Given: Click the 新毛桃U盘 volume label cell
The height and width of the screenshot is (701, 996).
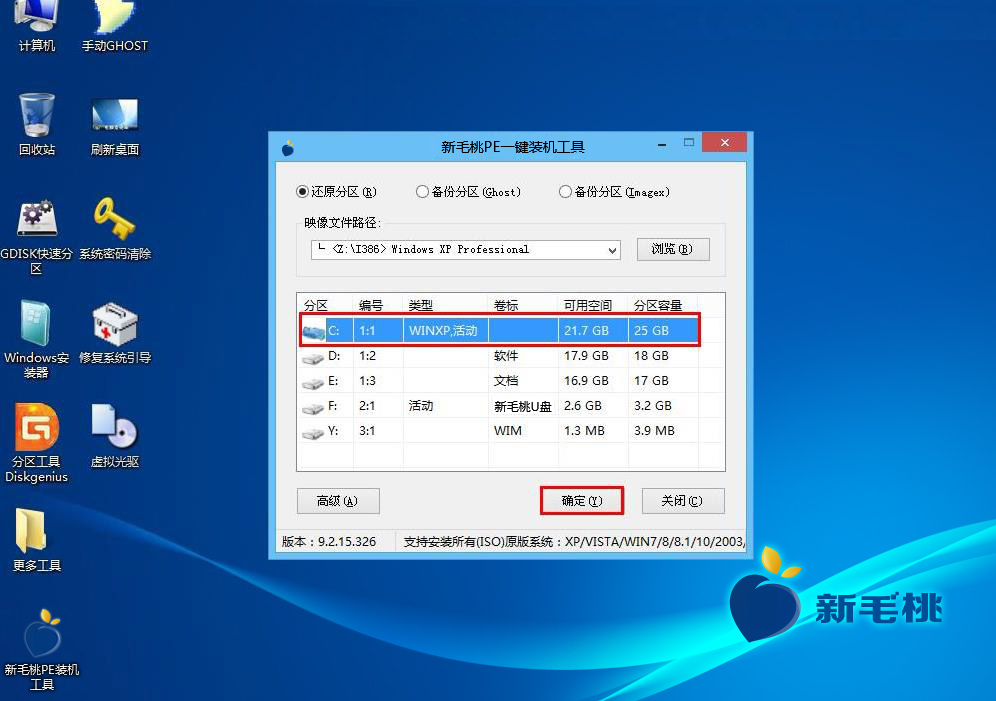Looking at the screenshot, I should click(x=523, y=406).
